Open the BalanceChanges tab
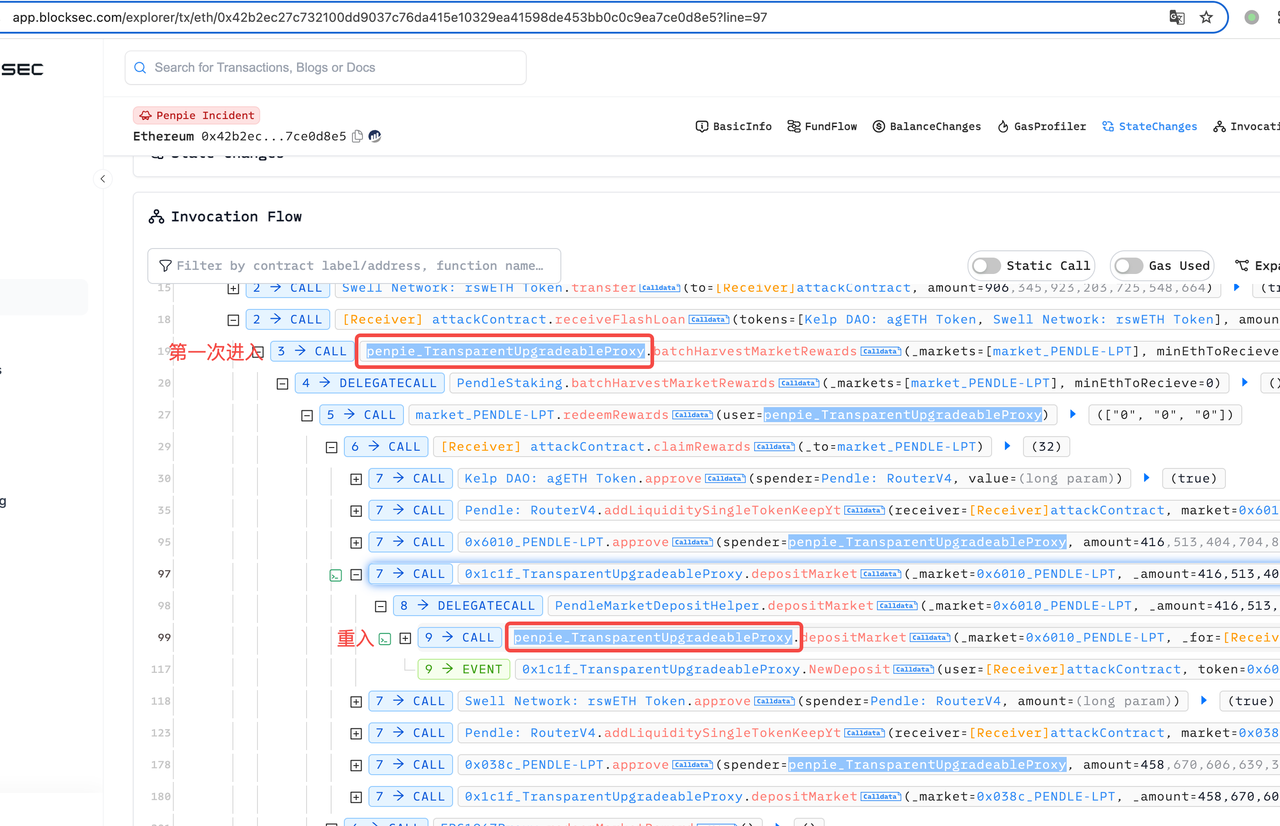 coord(926,127)
